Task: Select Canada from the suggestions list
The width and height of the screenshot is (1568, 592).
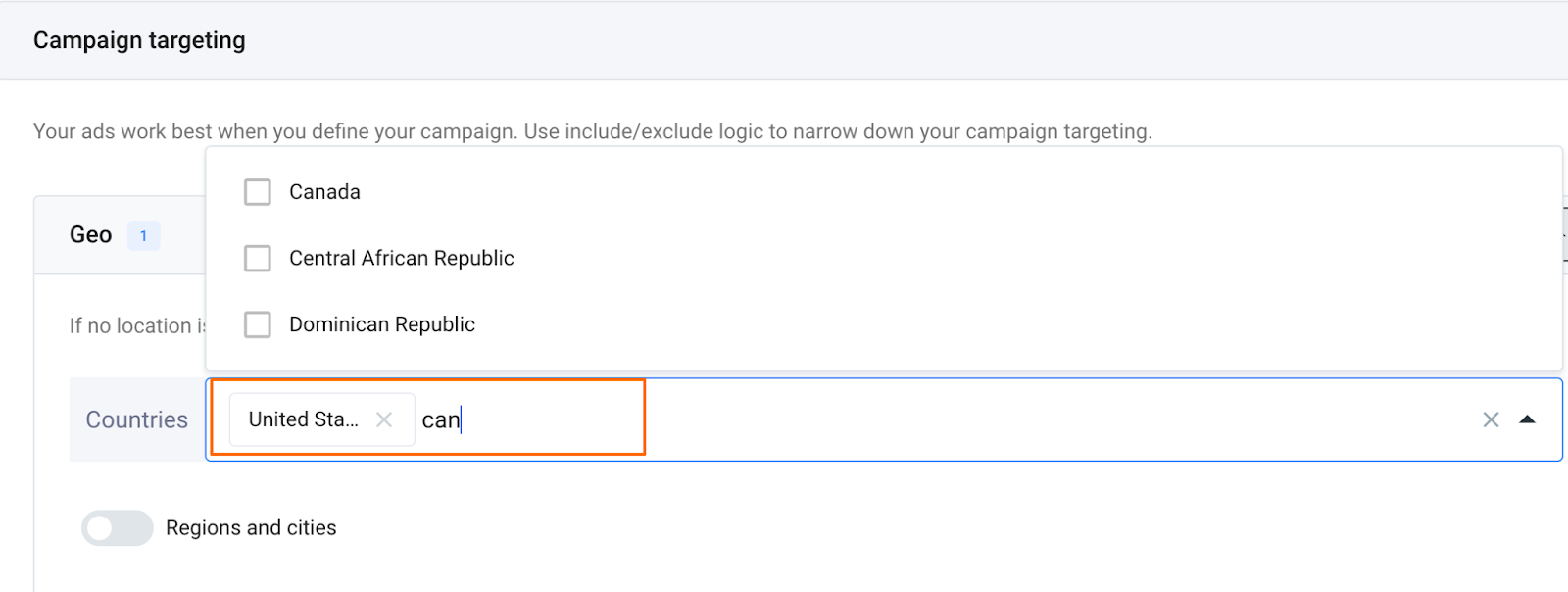Action: (323, 192)
